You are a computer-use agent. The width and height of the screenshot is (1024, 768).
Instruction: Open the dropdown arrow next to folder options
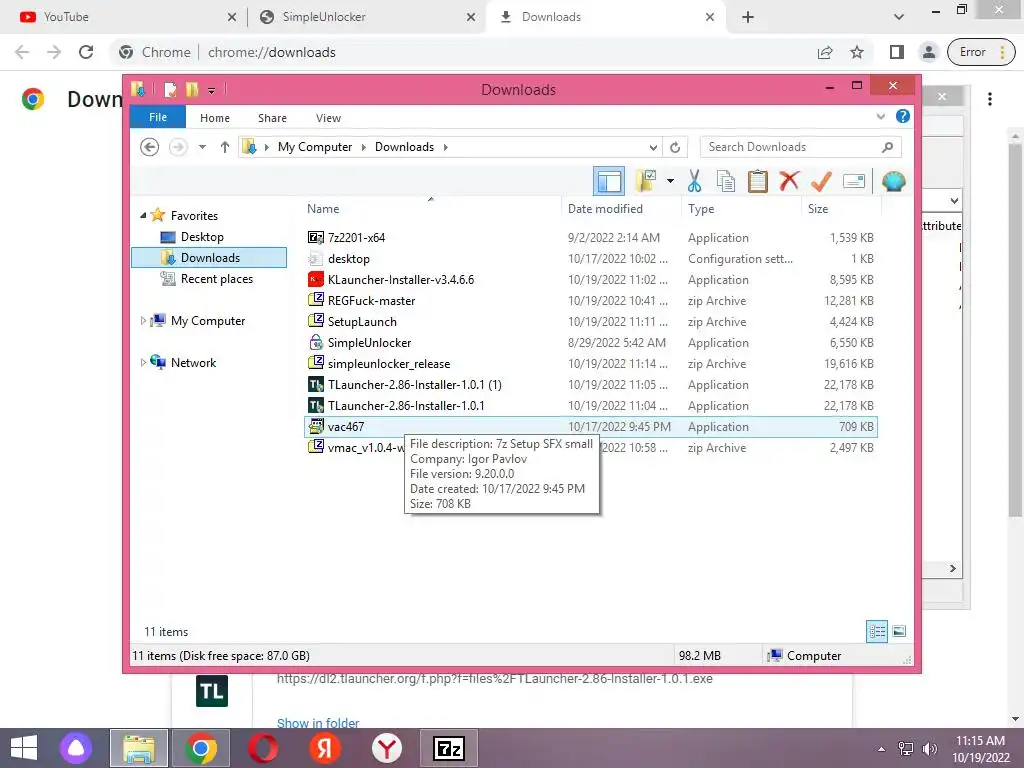670,181
